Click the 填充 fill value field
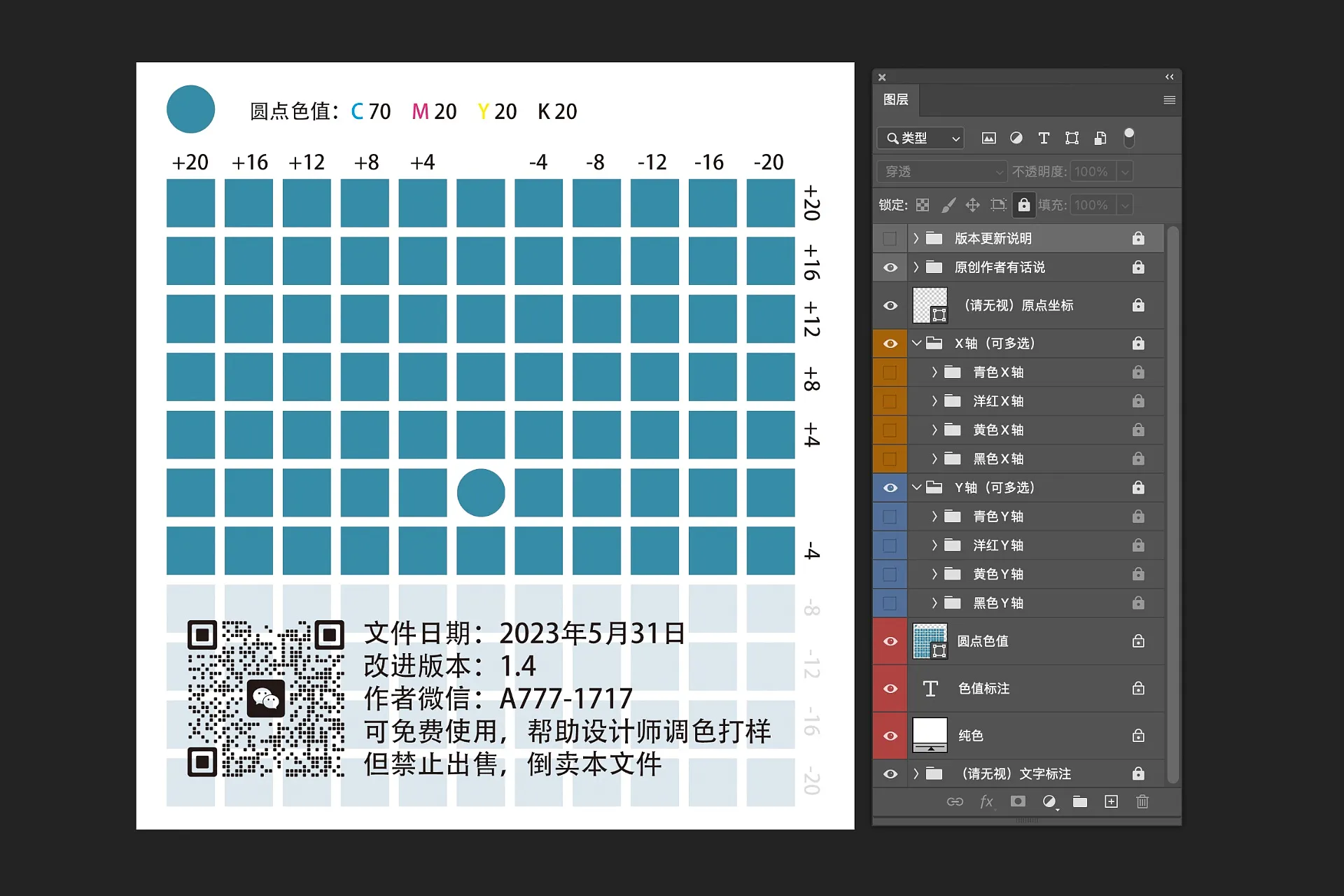Screen dimensions: 1344x896 (1093, 205)
